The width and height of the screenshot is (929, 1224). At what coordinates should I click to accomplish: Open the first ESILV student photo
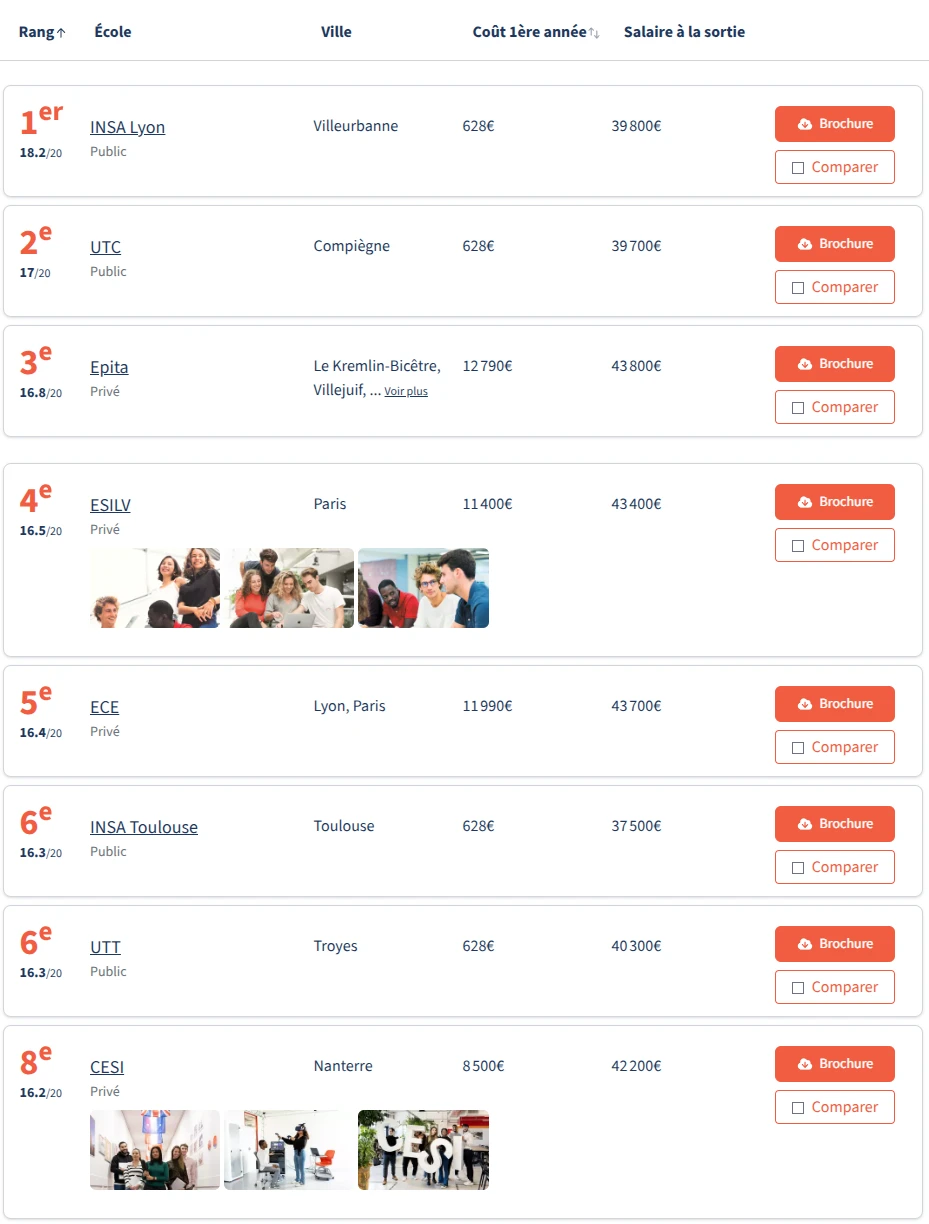[155, 588]
